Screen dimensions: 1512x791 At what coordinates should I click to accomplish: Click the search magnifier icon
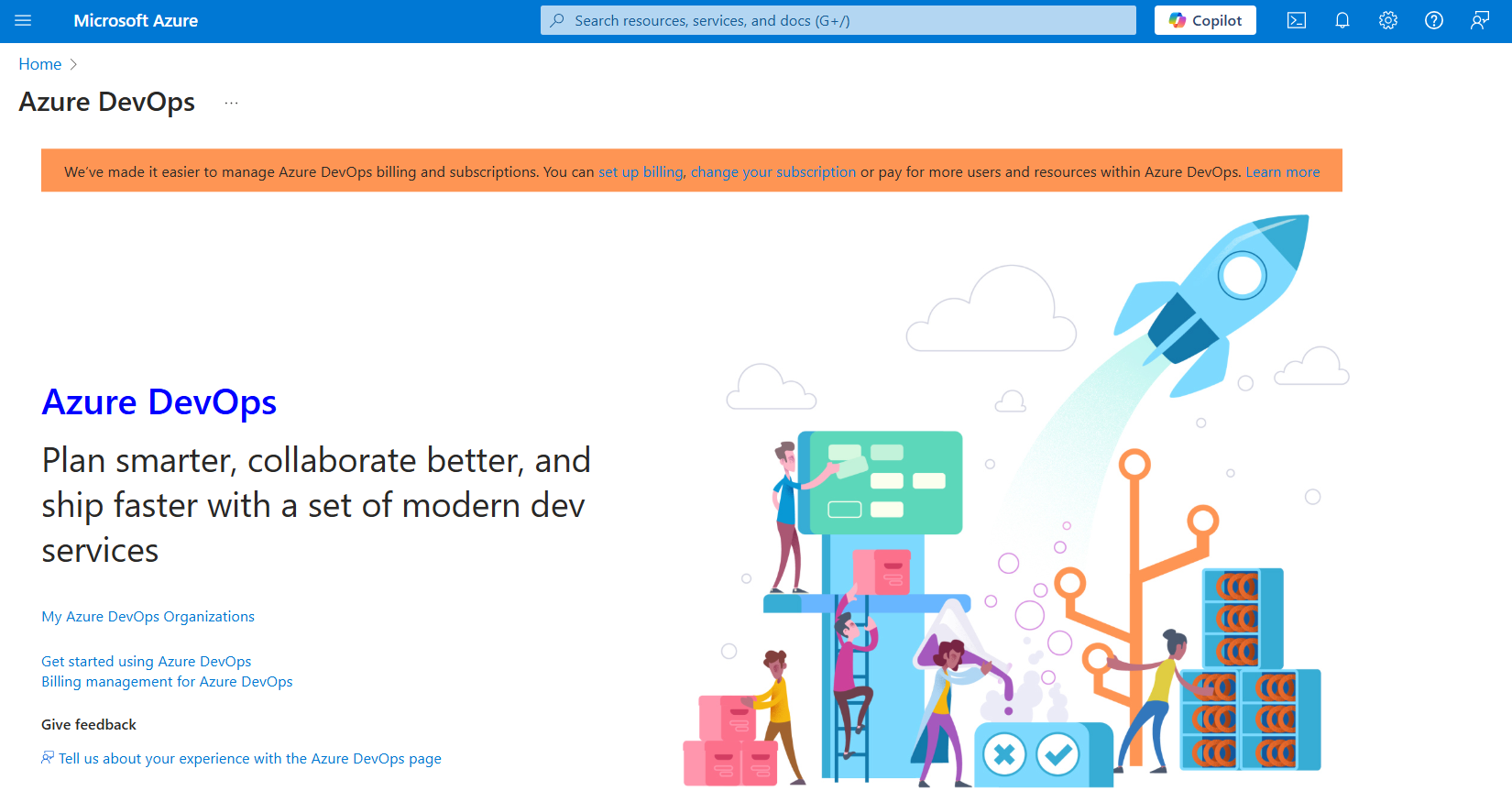tap(556, 20)
